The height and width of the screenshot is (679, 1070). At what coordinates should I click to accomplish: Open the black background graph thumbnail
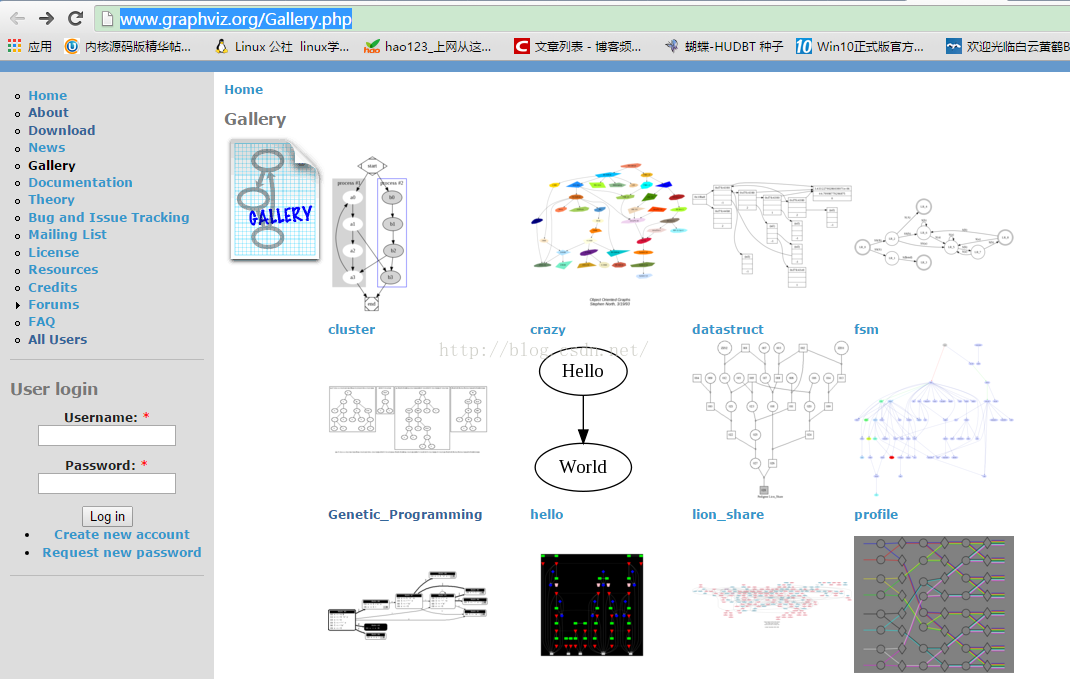pos(592,605)
